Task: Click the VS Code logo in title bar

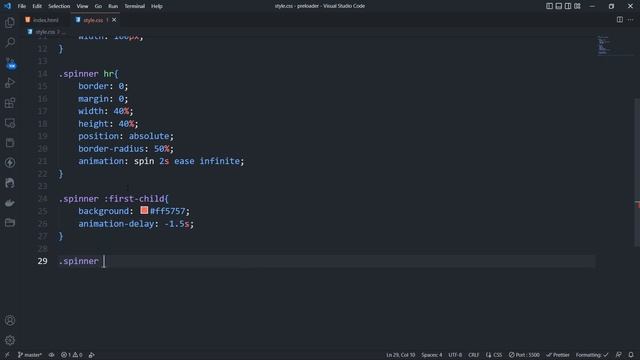Action: 7,6
